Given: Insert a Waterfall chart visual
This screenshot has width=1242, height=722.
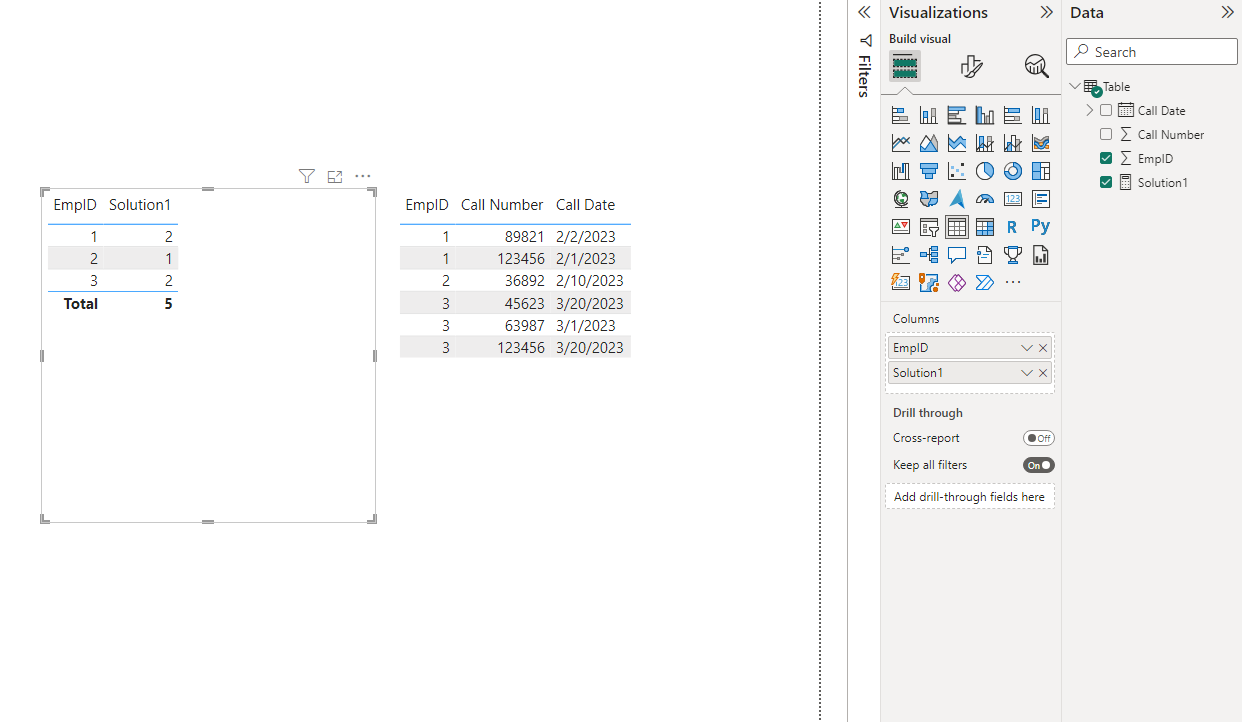Looking at the screenshot, I should (x=900, y=171).
